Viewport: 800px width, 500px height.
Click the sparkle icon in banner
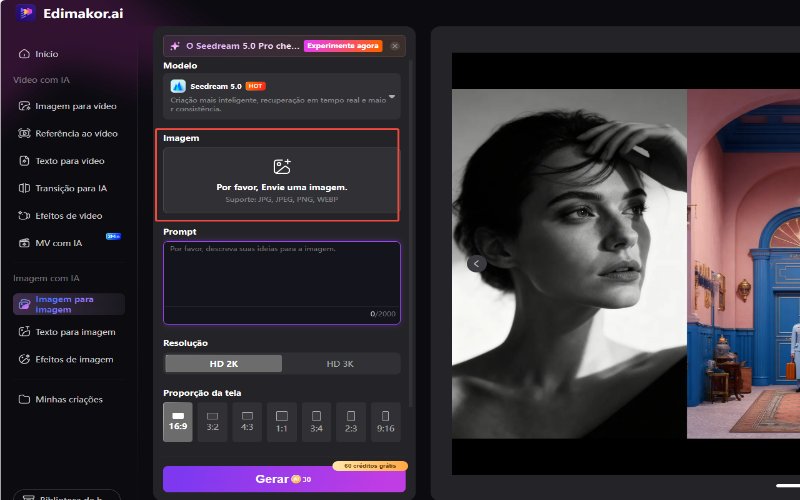point(175,46)
